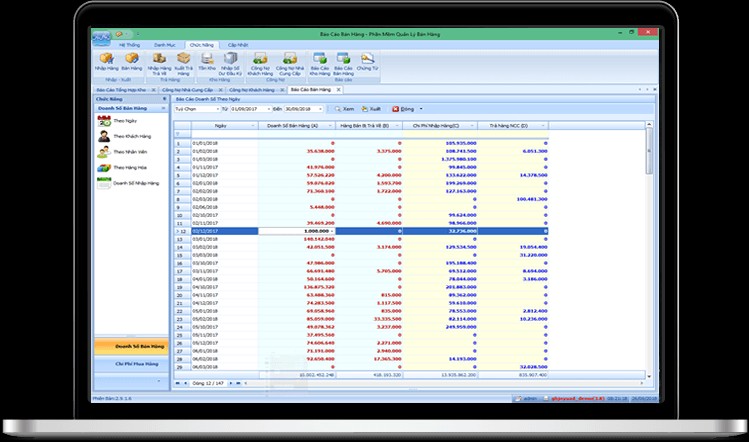The width and height of the screenshot is (749, 442).
Task: Click 1.375.980.100 in Chi Phí Nhập Hàng column
Action: coord(459,159)
